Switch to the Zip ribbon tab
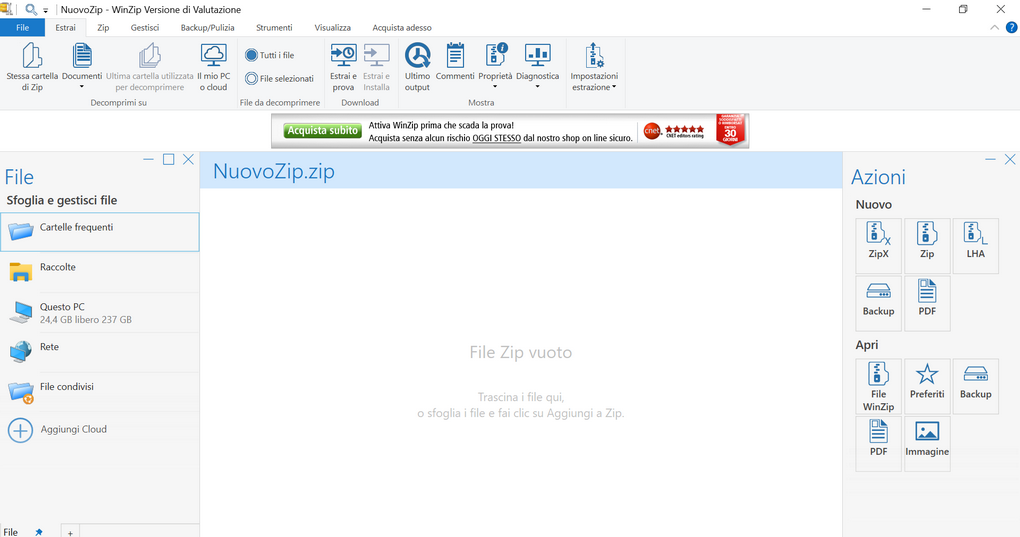Screen dimensions: 1020x537 click(103, 27)
